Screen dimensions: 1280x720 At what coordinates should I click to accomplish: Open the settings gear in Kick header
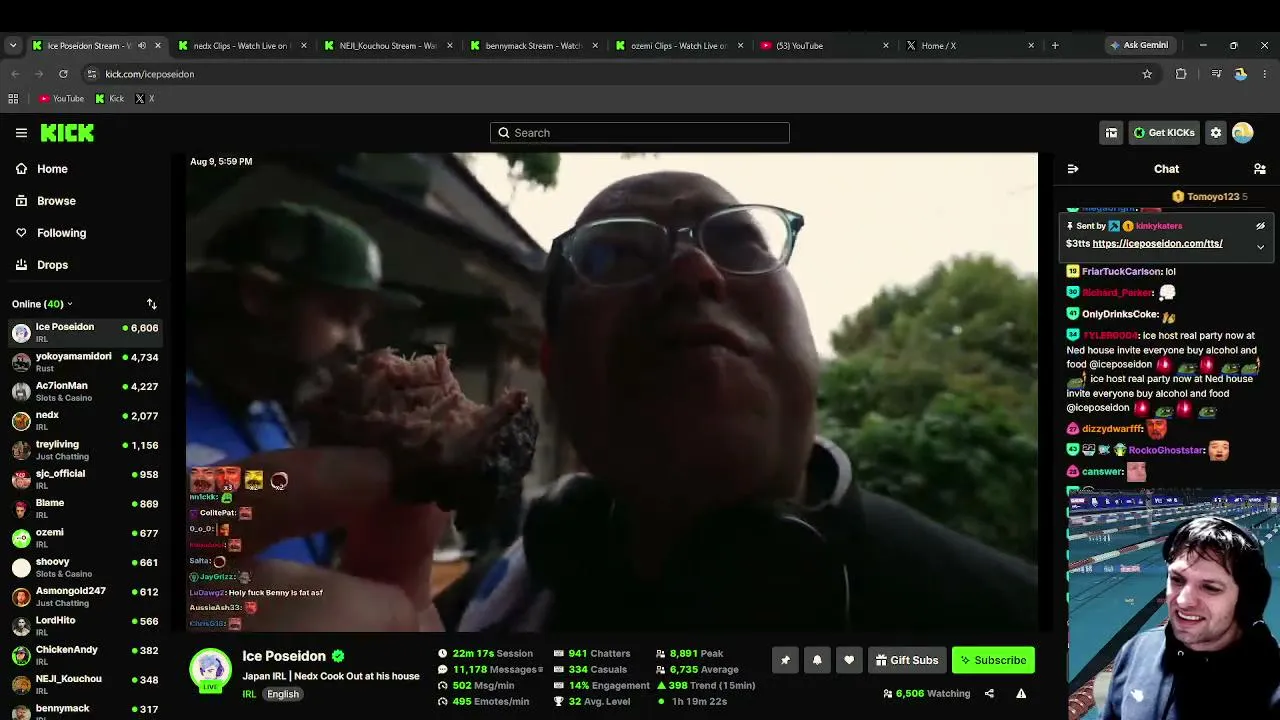[1216, 132]
